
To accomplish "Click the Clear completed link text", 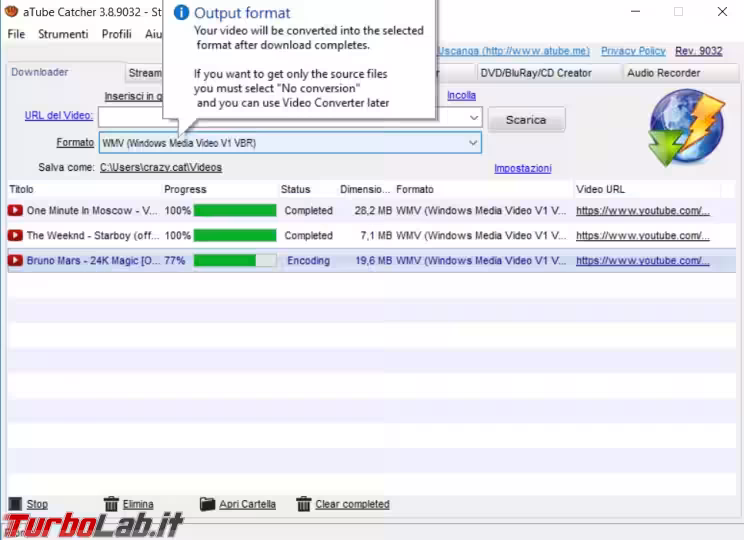I will tap(352, 504).
